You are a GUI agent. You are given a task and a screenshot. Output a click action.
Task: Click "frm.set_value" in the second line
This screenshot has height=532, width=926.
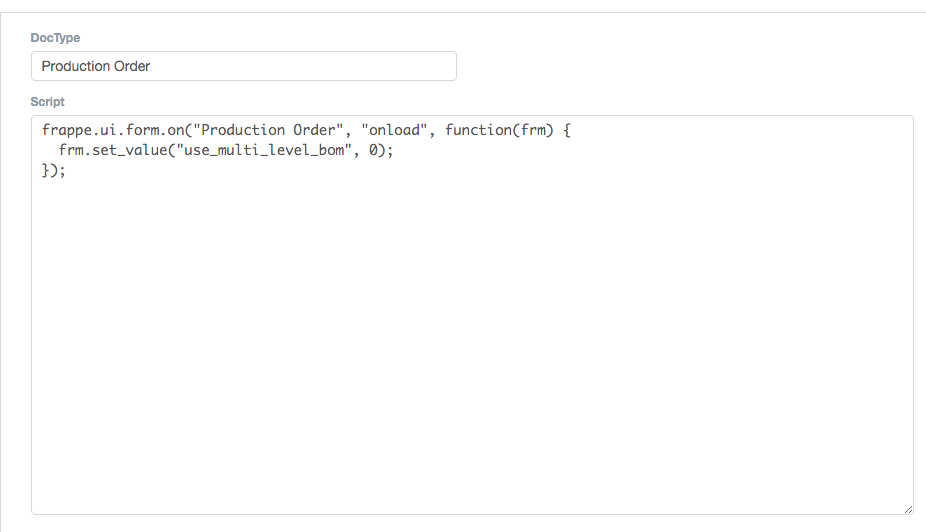[113, 150]
